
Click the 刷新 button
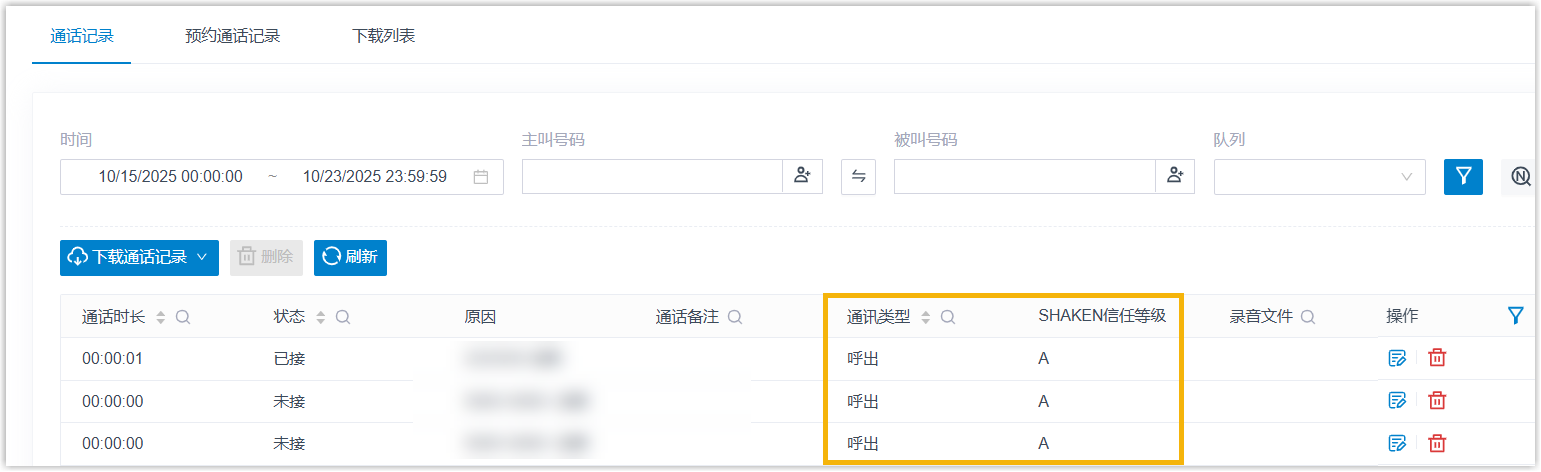click(x=350, y=257)
